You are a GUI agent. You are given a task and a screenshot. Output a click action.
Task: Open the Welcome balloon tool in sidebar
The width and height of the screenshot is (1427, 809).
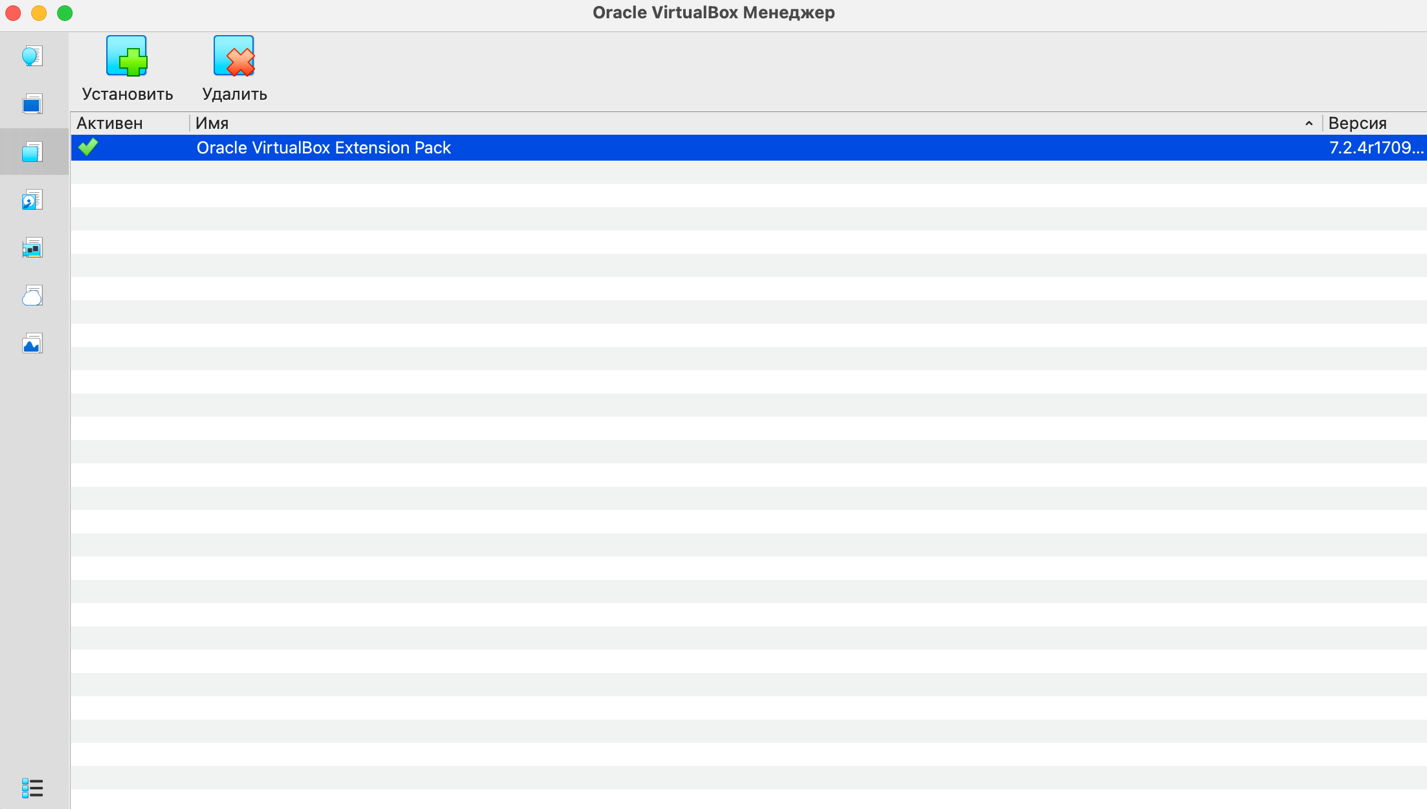pyautogui.click(x=32, y=56)
